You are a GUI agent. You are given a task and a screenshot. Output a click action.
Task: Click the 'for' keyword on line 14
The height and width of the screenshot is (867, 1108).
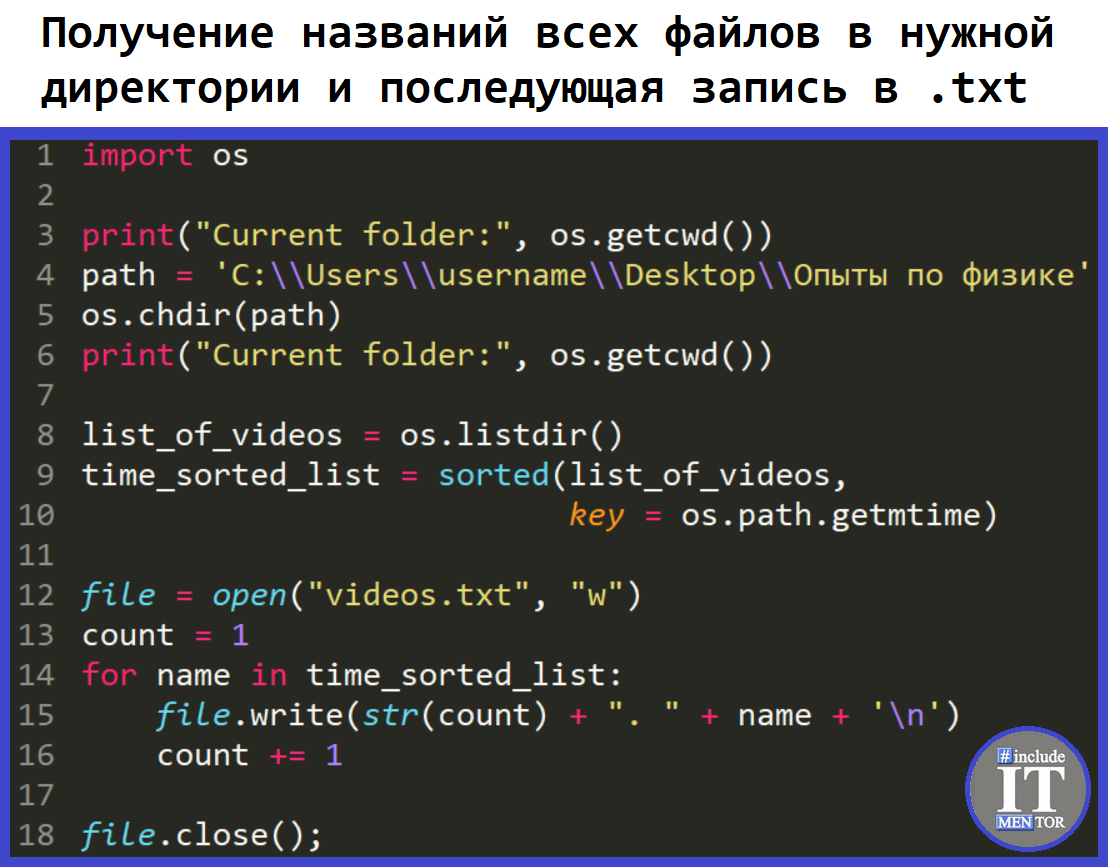point(110,675)
